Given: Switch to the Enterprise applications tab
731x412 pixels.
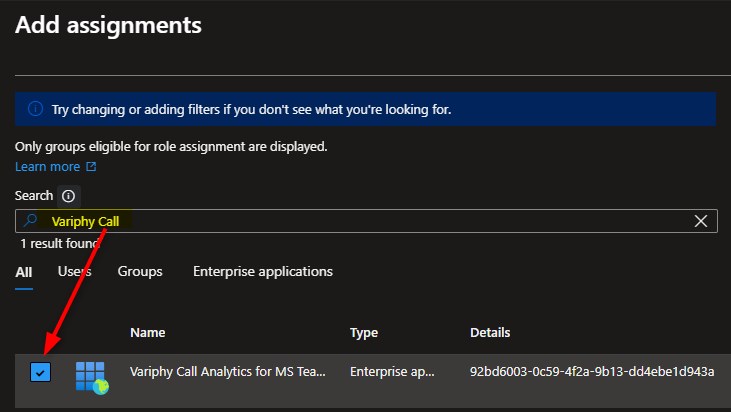Looking at the screenshot, I should click(263, 271).
